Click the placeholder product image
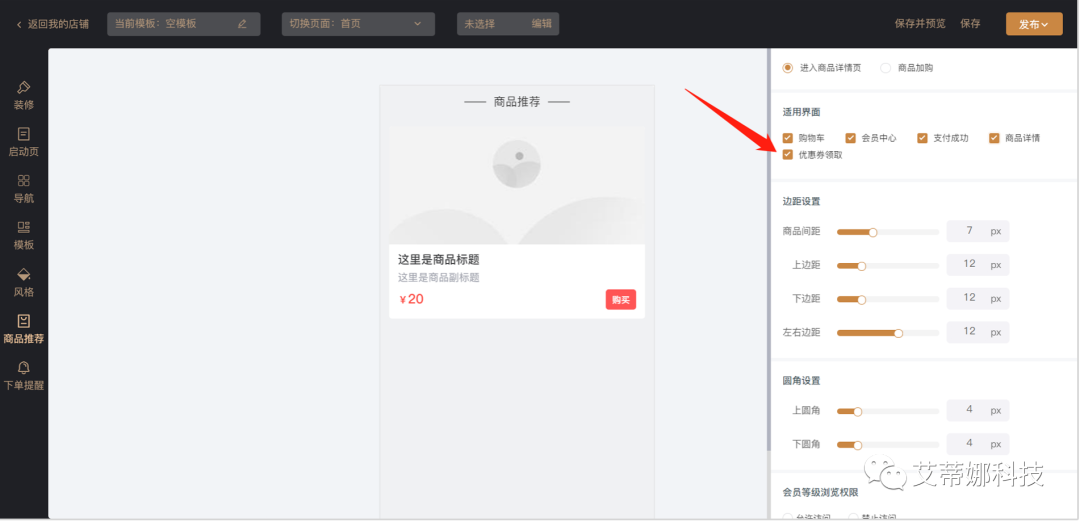The height and width of the screenshot is (522, 1080). [x=517, y=185]
